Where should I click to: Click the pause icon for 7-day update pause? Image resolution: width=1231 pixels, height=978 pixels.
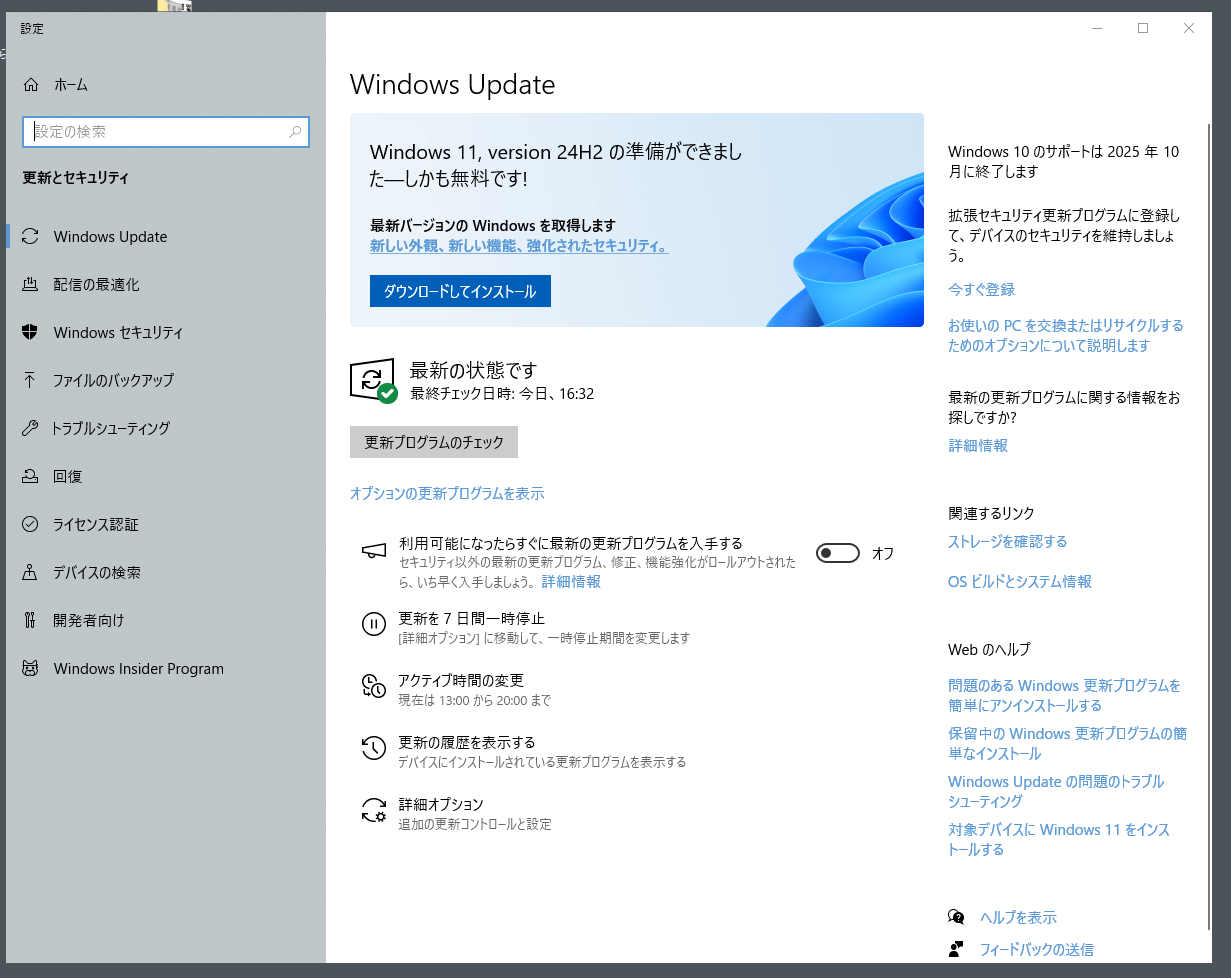(x=373, y=625)
